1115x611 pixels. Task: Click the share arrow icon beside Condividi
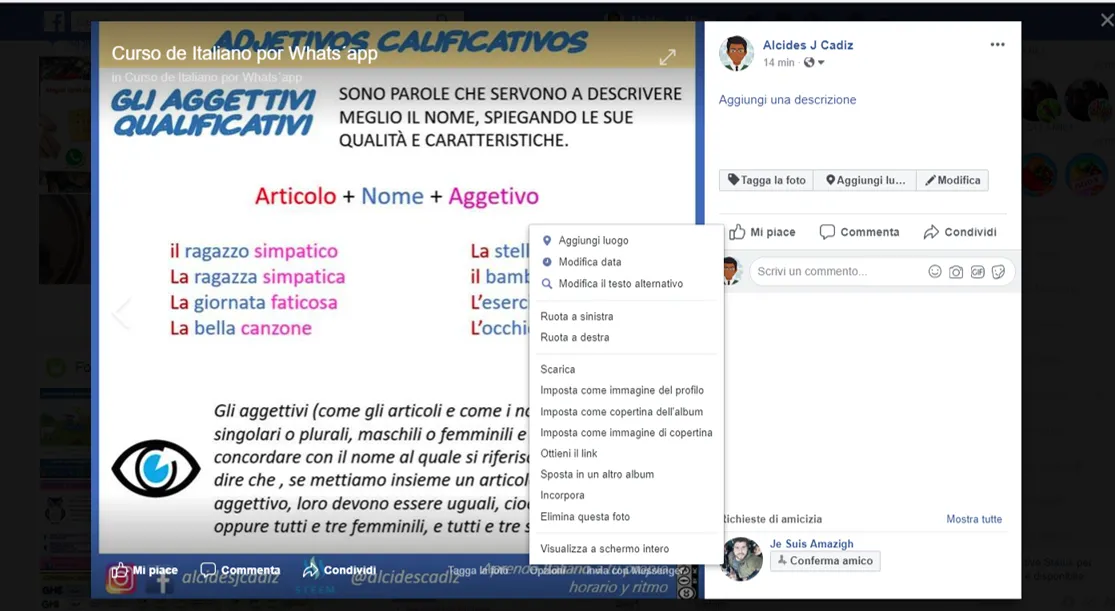(931, 232)
